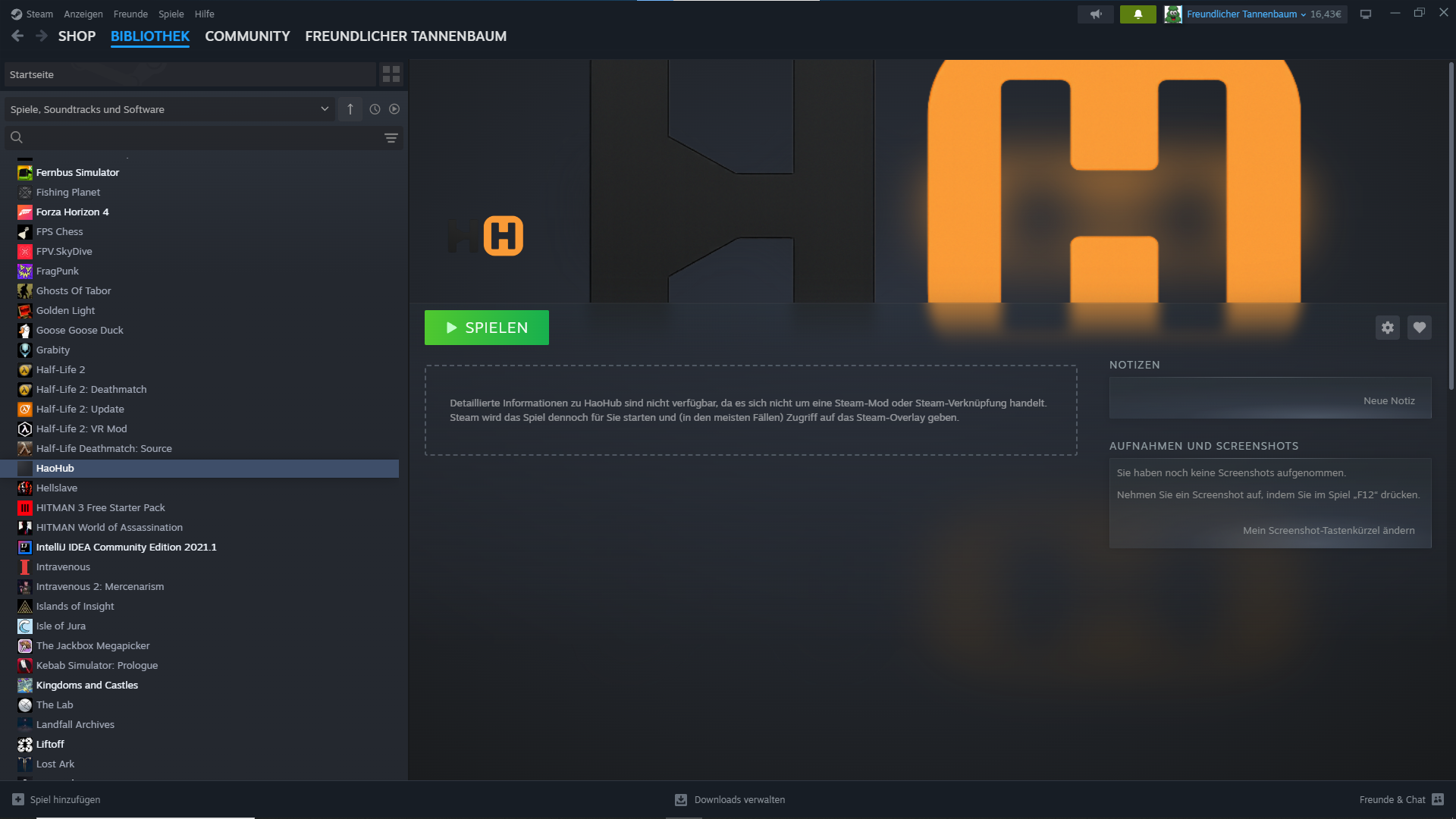Click the Goose Goose Duck icon

click(x=25, y=331)
